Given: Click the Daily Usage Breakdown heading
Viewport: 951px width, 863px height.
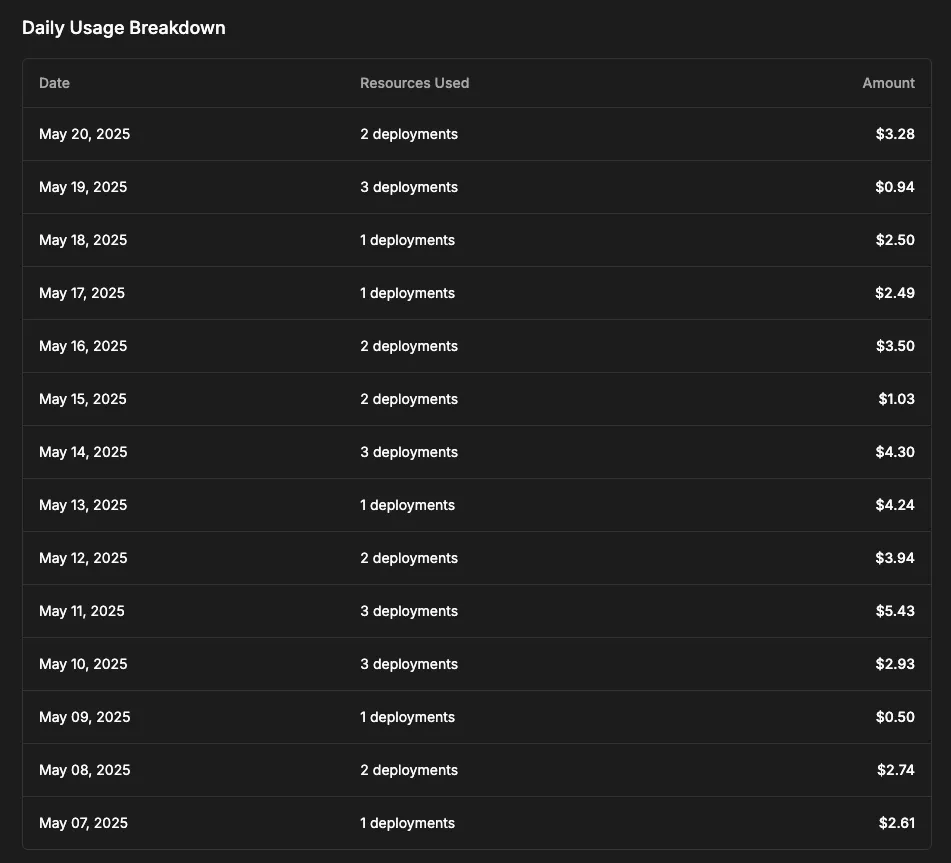Looking at the screenshot, I should click(124, 28).
